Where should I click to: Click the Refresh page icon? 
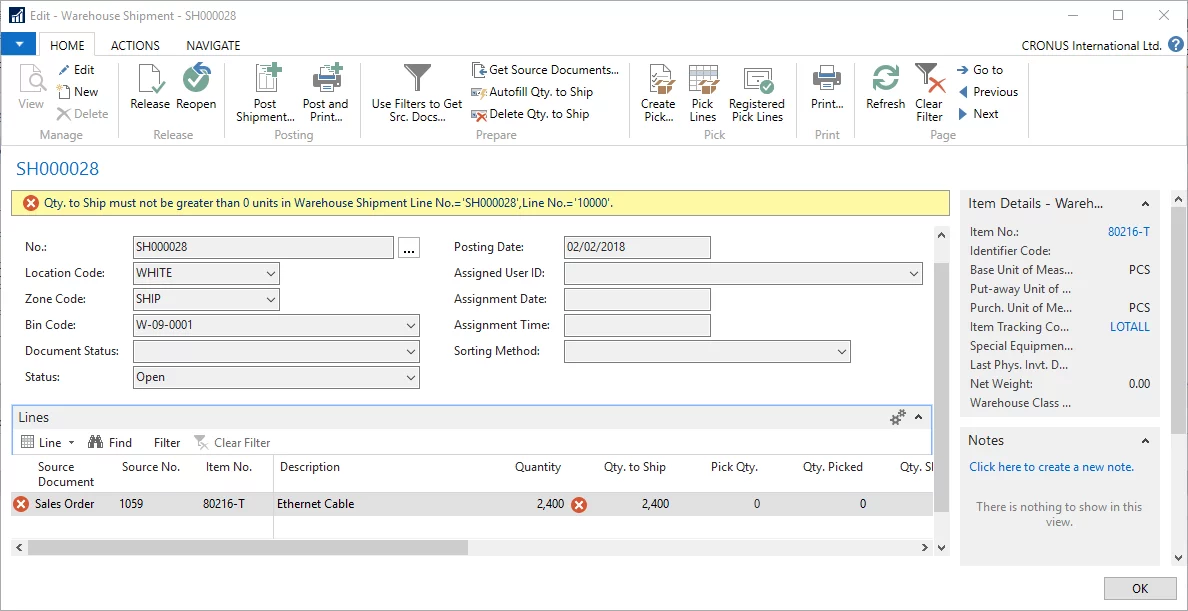click(885, 87)
